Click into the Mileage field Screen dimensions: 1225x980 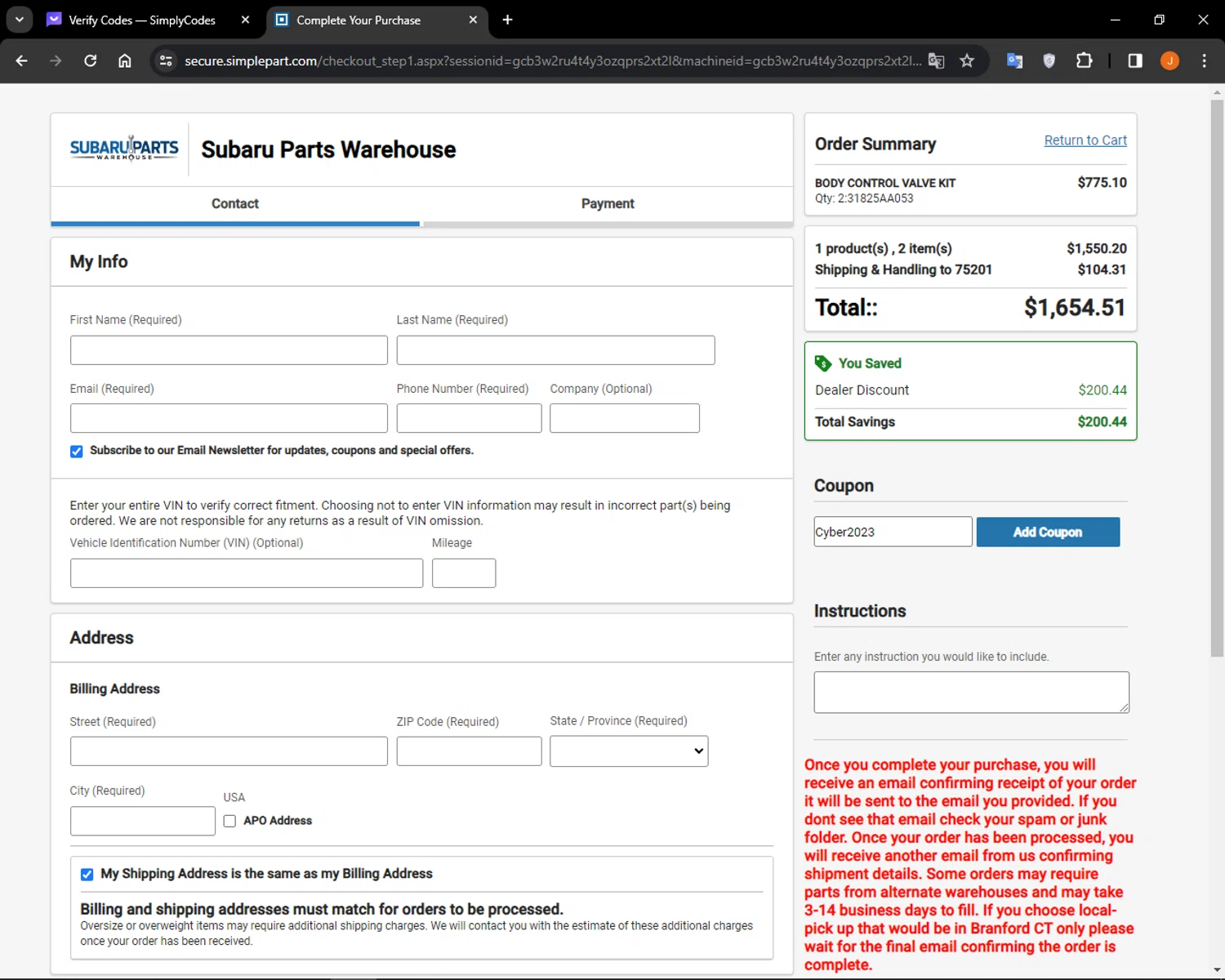pyautogui.click(x=464, y=573)
